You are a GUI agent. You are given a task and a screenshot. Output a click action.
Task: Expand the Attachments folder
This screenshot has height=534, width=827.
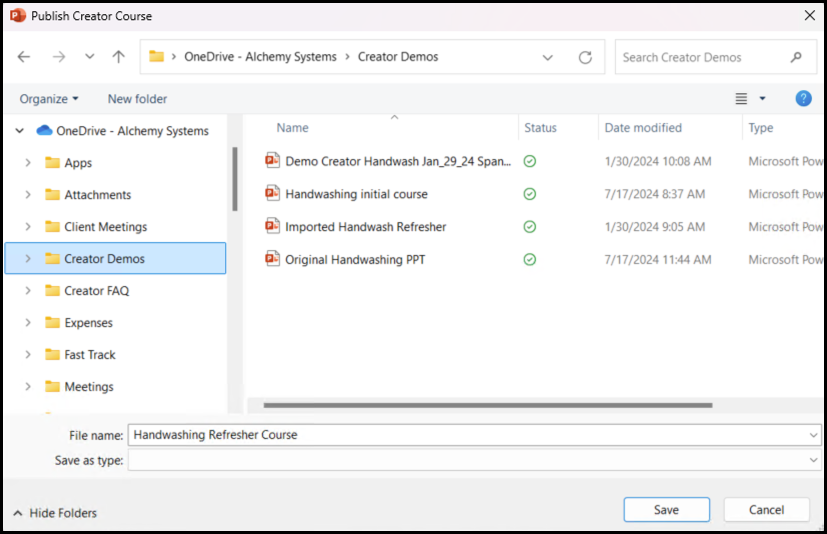point(28,195)
